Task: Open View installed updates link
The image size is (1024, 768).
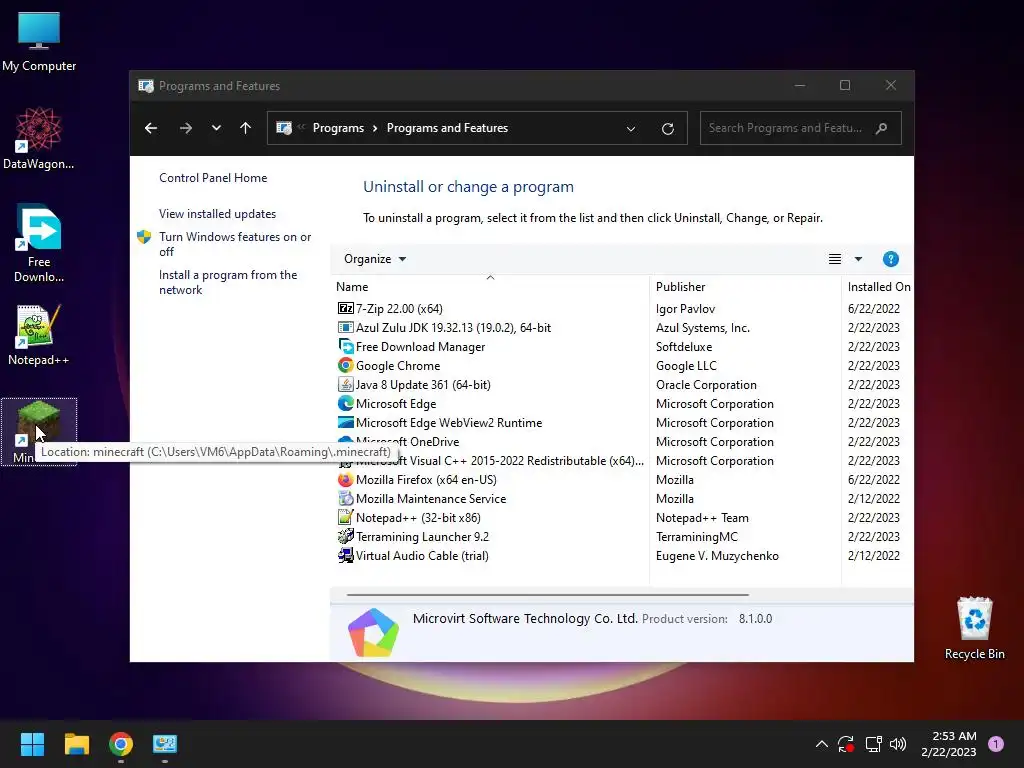Action: [x=217, y=214]
